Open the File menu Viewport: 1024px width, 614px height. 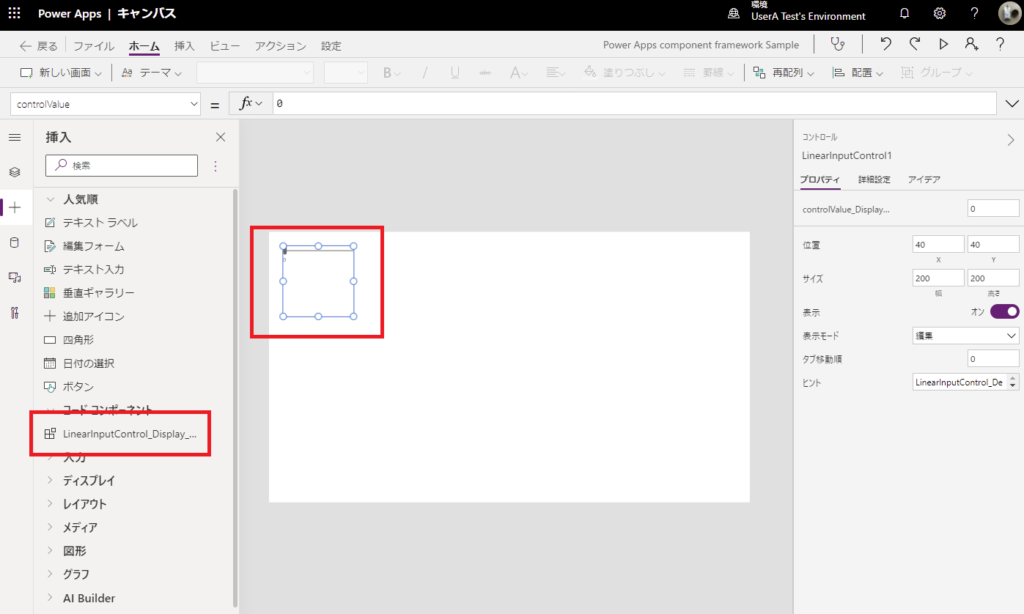pyautogui.click(x=93, y=46)
